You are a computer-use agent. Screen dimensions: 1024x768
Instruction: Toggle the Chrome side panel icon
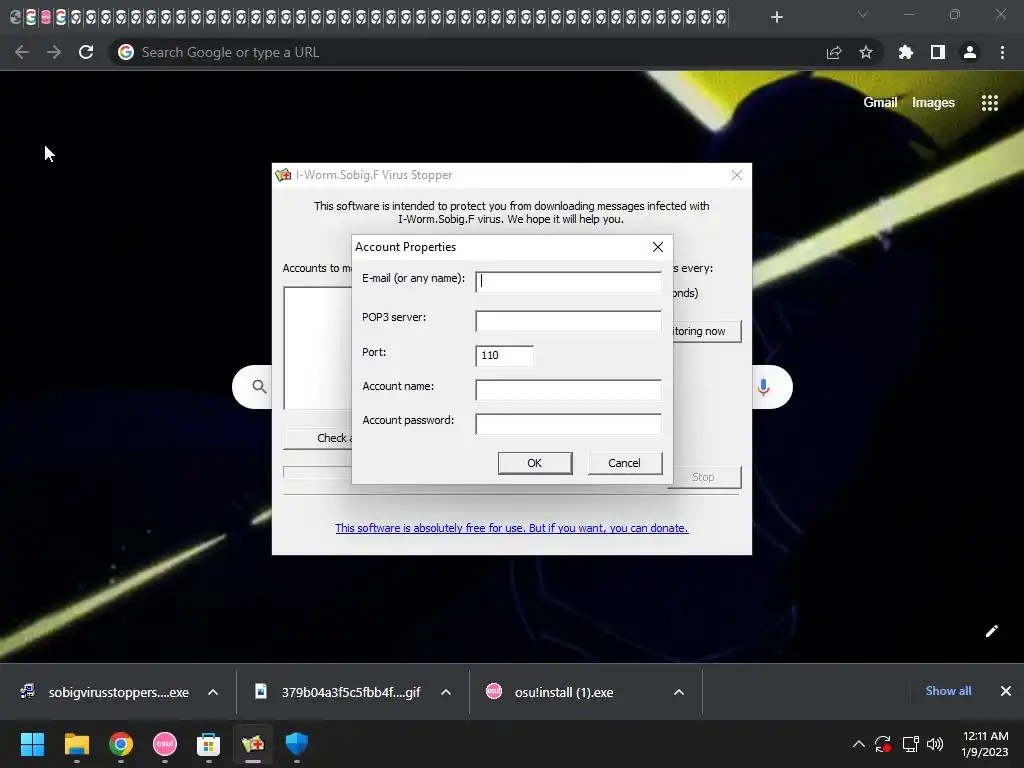tap(937, 52)
